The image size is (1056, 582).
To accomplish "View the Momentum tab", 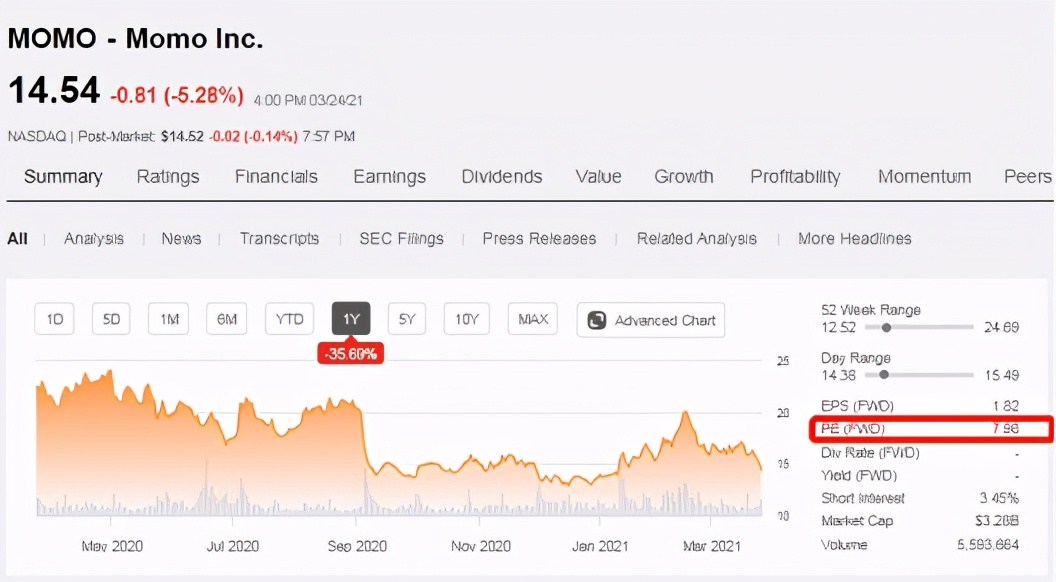I will point(924,177).
